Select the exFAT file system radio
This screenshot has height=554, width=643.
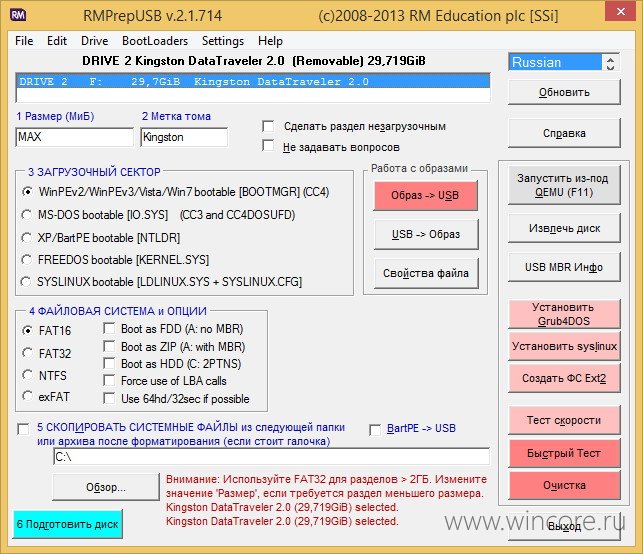[x=27, y=396]
